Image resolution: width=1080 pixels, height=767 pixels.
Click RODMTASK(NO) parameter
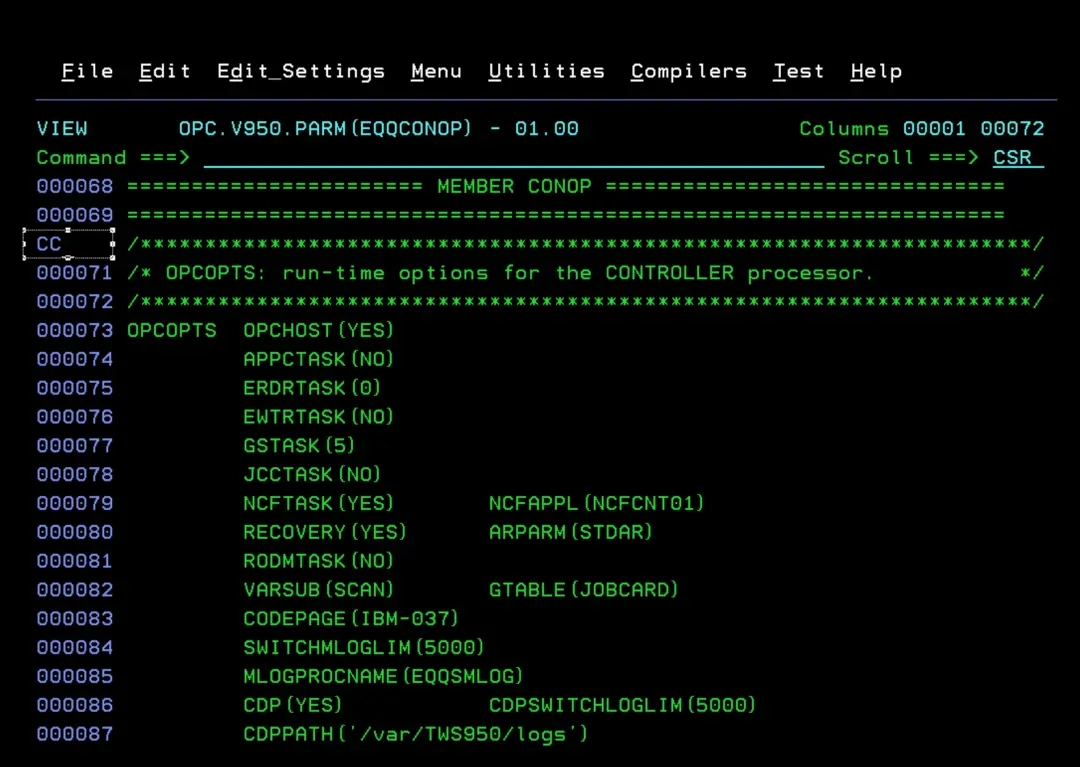pos(318,562)
